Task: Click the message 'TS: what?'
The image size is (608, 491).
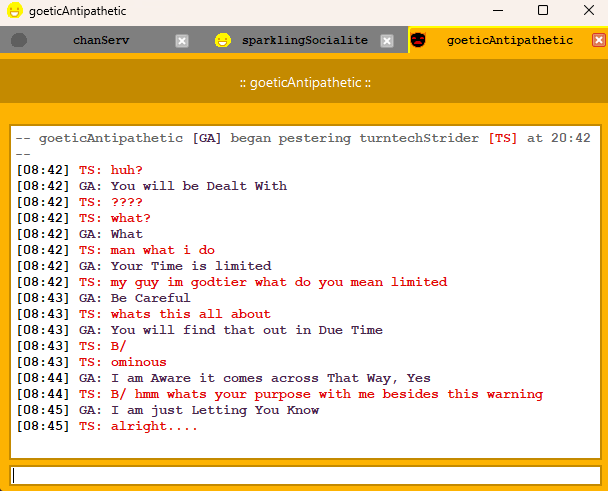Action: click(x=115, y=218)
